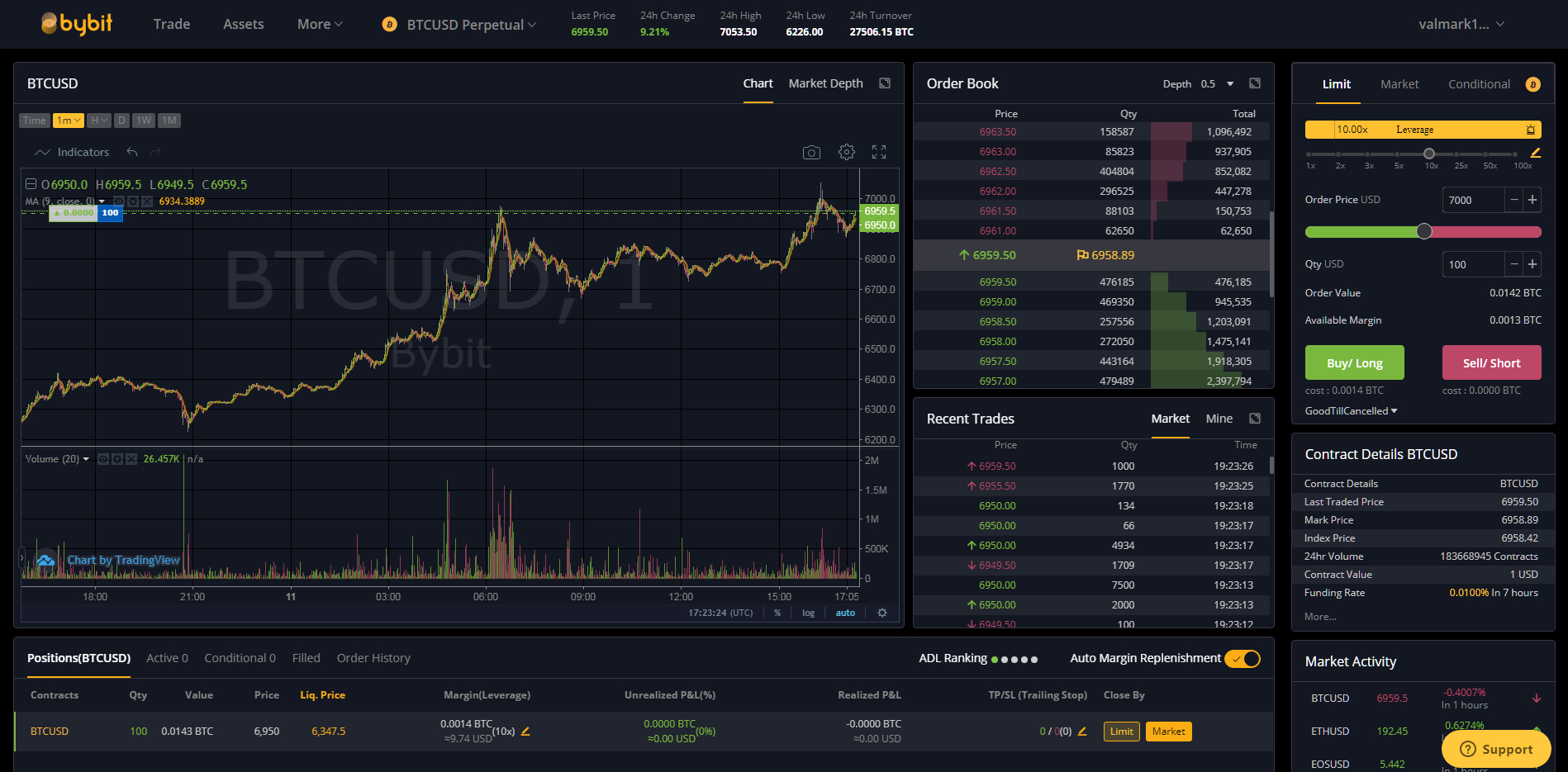Click the Sell/ Short button
1568x772 pixels.
1491,362
